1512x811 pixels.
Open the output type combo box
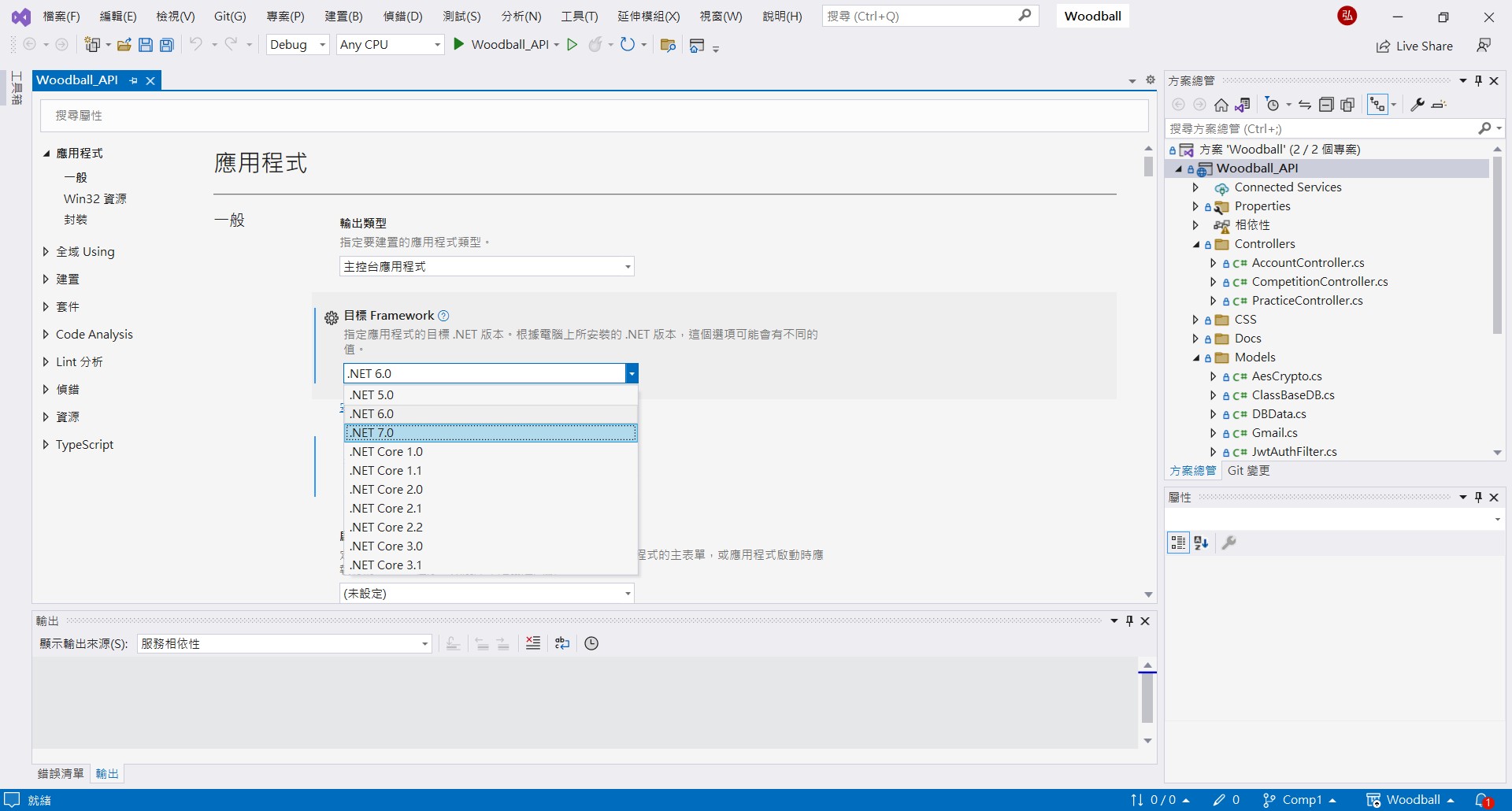pyautogui.click(x=487, y=266)
